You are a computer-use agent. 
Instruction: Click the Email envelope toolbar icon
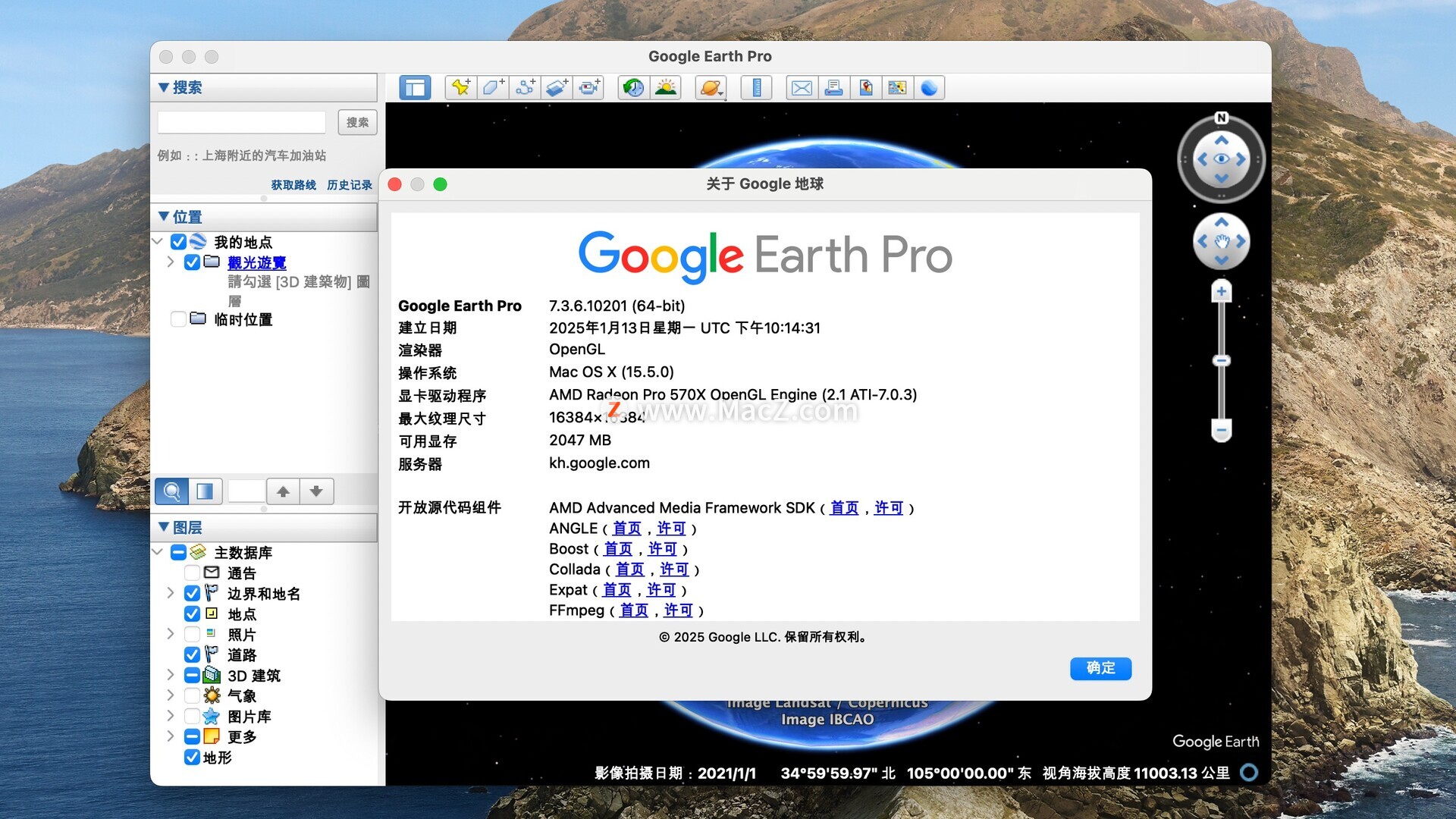coord(802,88)
